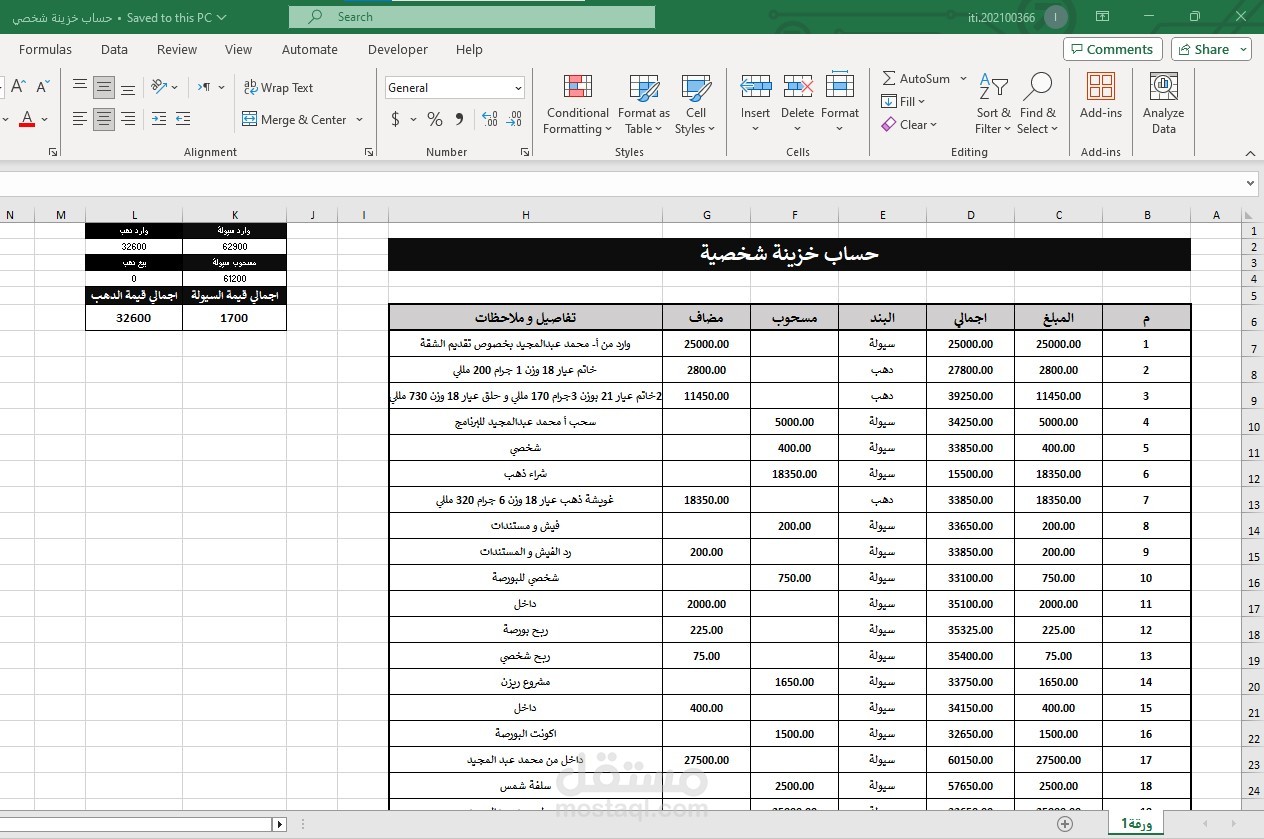
Task: Open the Ribbon Display Options icon
Action: pyautogui.click(x=1102, y=17)
